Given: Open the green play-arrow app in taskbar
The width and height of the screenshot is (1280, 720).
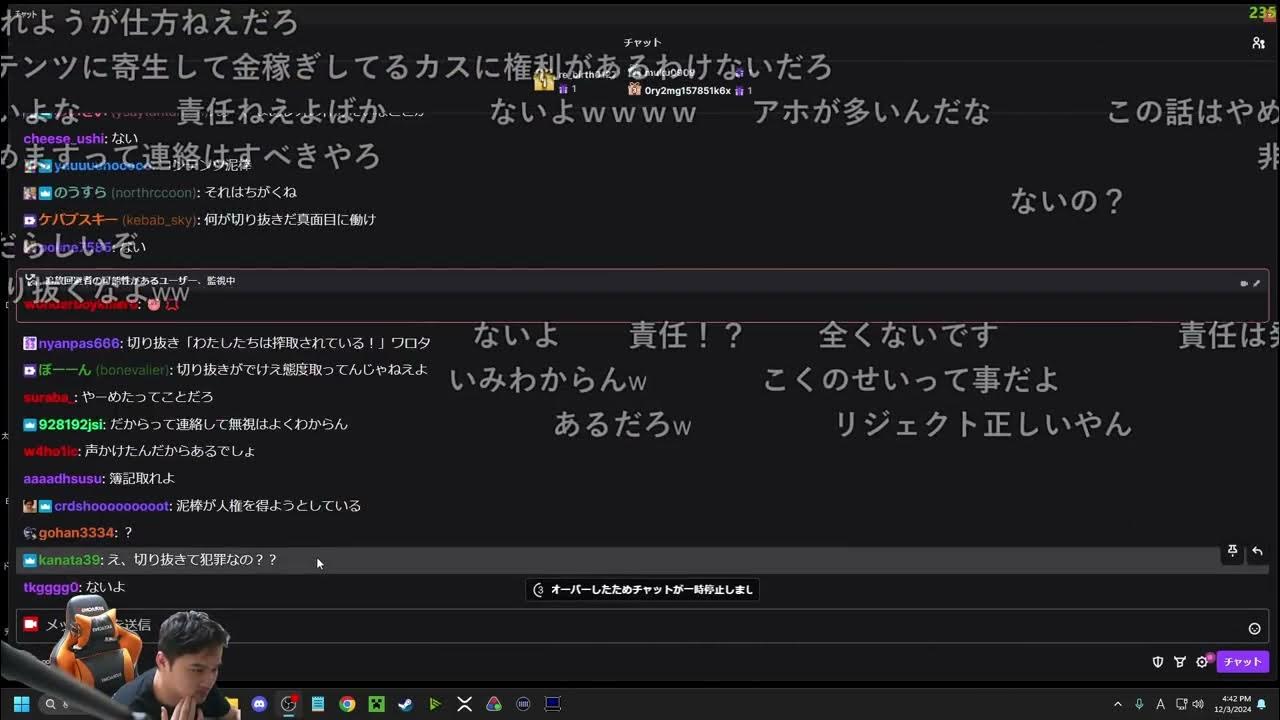Looking at the screenshot, I should [x=435, y=704].
